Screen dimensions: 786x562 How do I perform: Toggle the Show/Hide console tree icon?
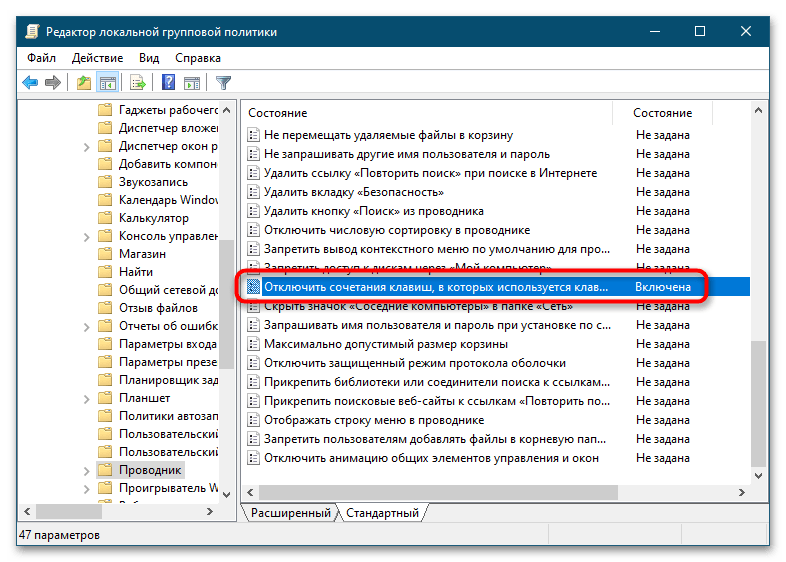click(x=107, y=82)
